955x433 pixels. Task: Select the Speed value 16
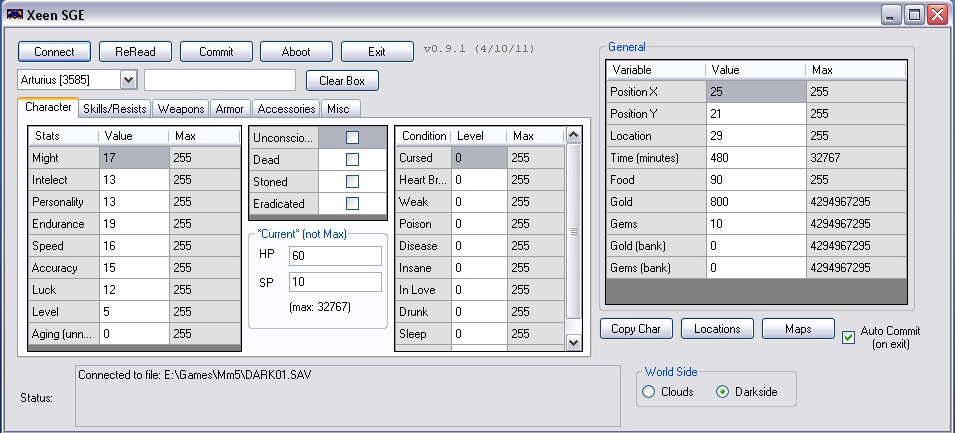pos(134,245)
